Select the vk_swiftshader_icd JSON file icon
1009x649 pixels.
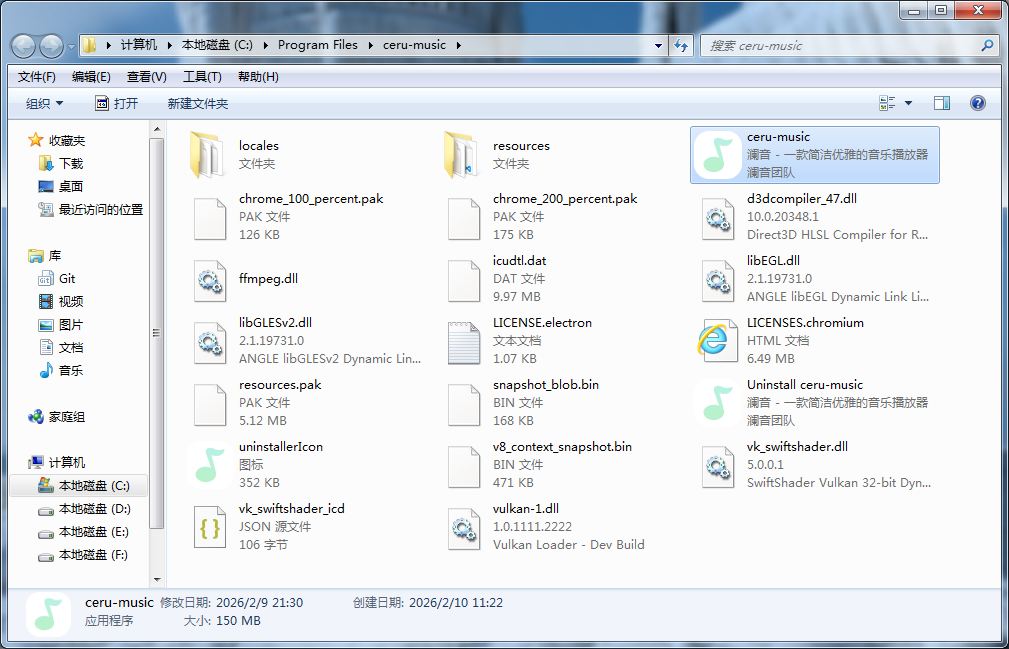click(209, 527)
